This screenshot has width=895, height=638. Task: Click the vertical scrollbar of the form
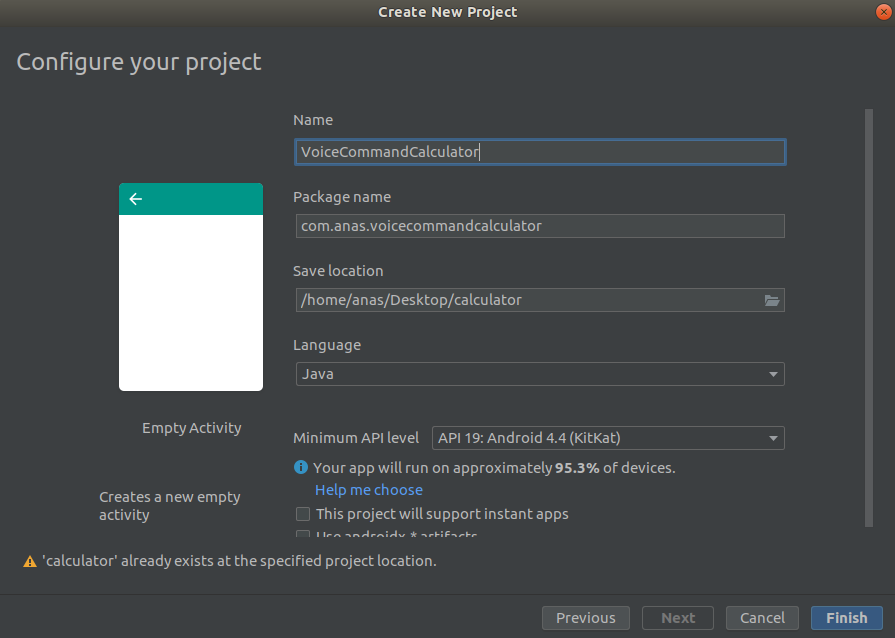pos(869,318)
